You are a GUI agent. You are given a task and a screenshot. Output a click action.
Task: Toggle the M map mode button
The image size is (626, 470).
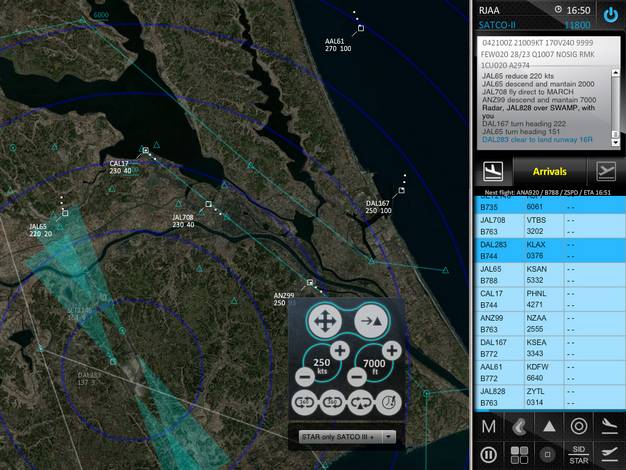tap(489, 427)
